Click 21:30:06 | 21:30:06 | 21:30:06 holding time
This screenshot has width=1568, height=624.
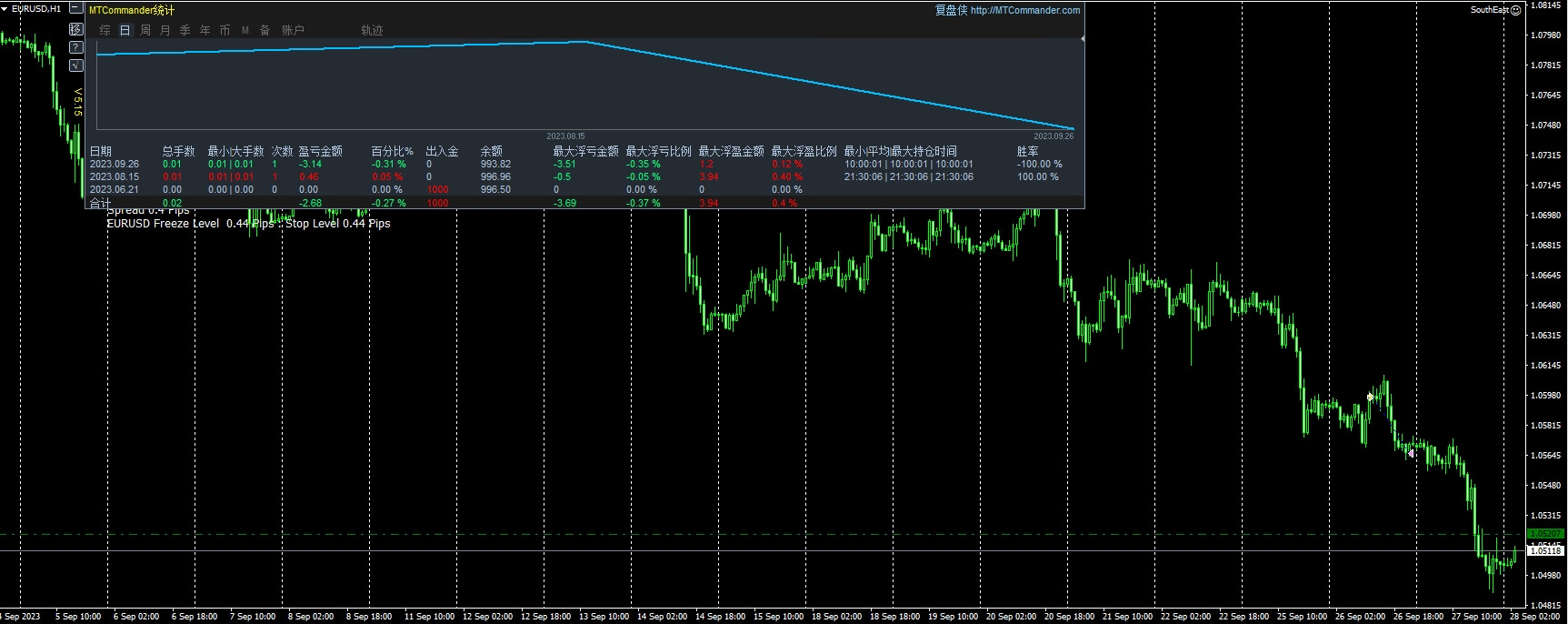pos(909,177)
